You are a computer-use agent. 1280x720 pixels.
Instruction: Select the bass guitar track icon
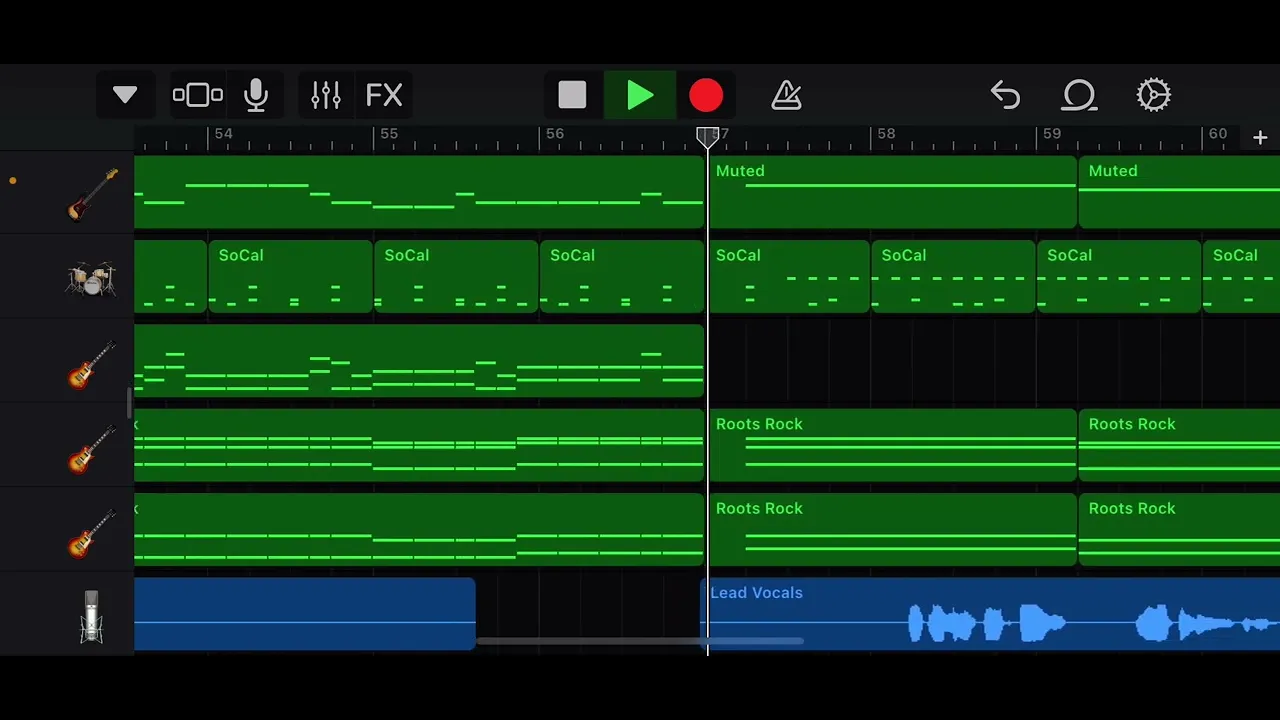click(92, 194)
